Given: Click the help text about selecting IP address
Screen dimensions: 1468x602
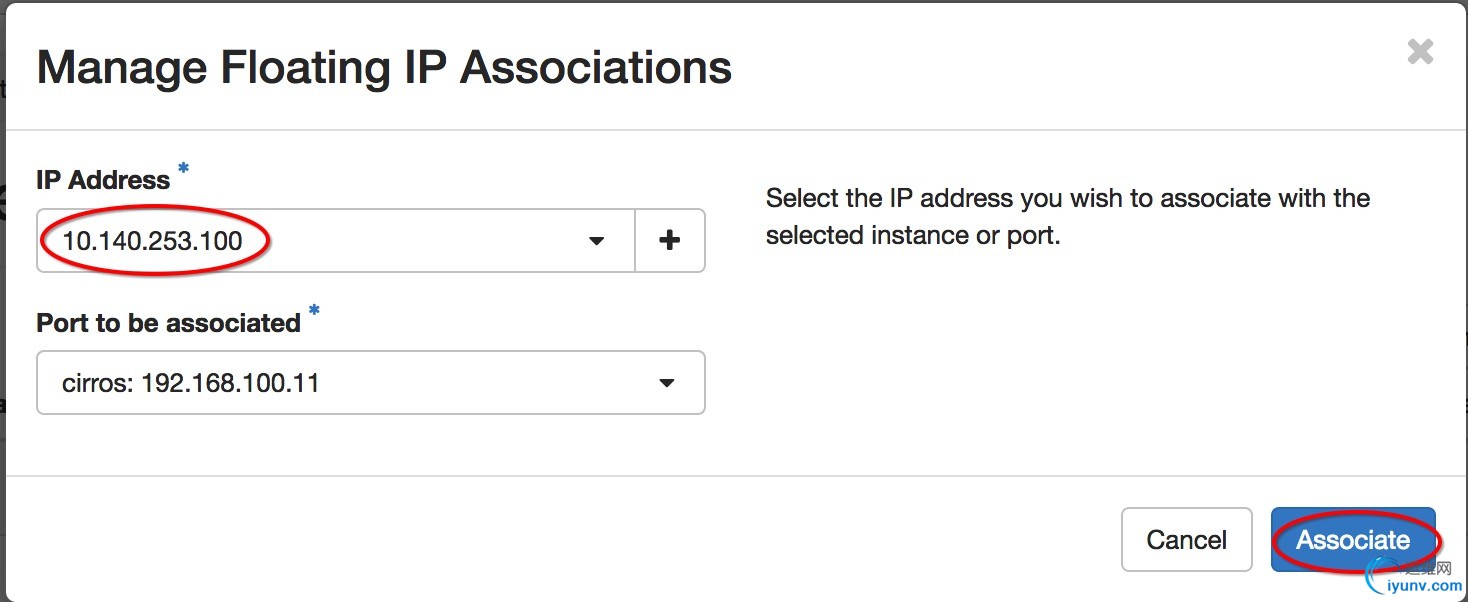Looking at the screenshot, I should 1067,217.
